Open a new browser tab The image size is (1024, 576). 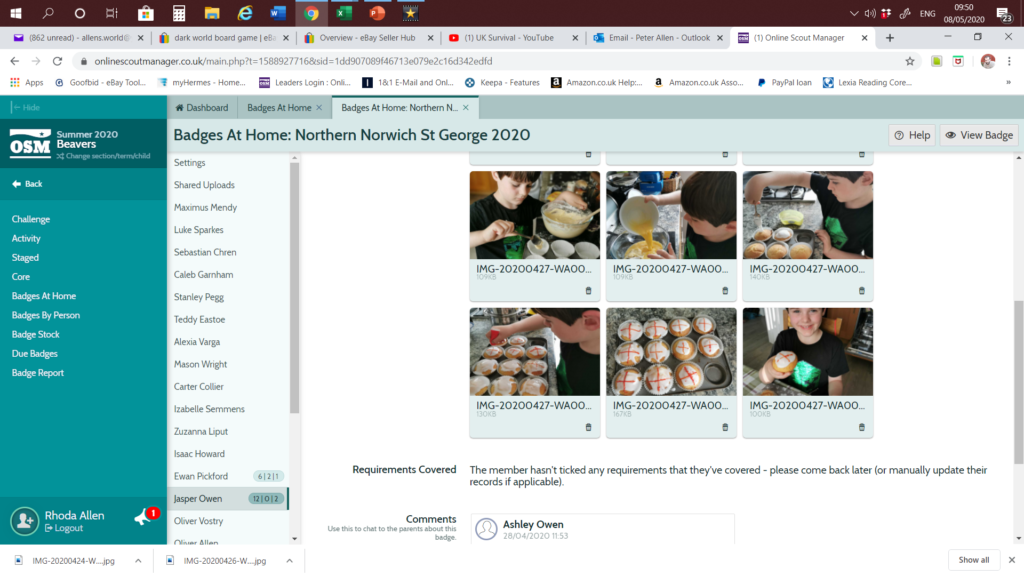889,38
